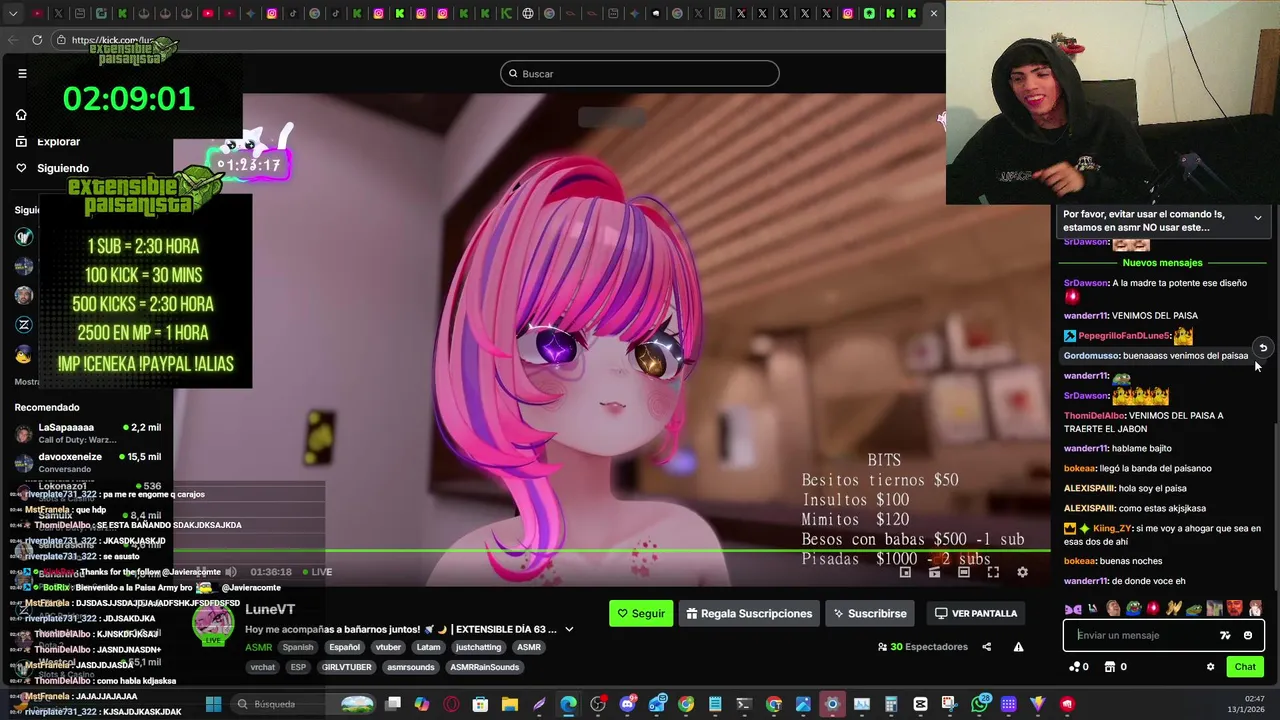Click the 30 Espectadores viewer count

[x=922, y=647]
